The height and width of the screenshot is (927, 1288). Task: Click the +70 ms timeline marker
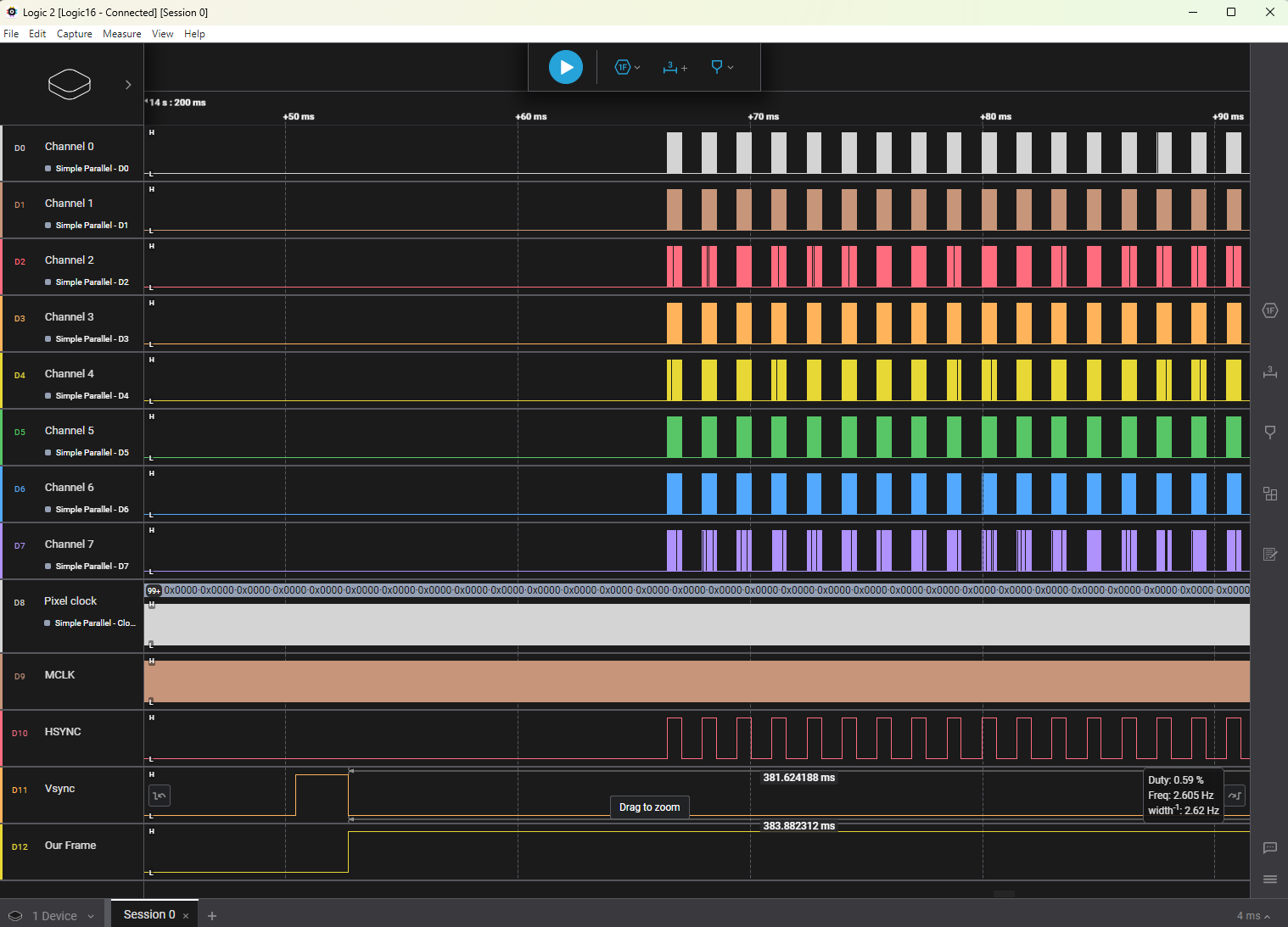coord(764,117)
